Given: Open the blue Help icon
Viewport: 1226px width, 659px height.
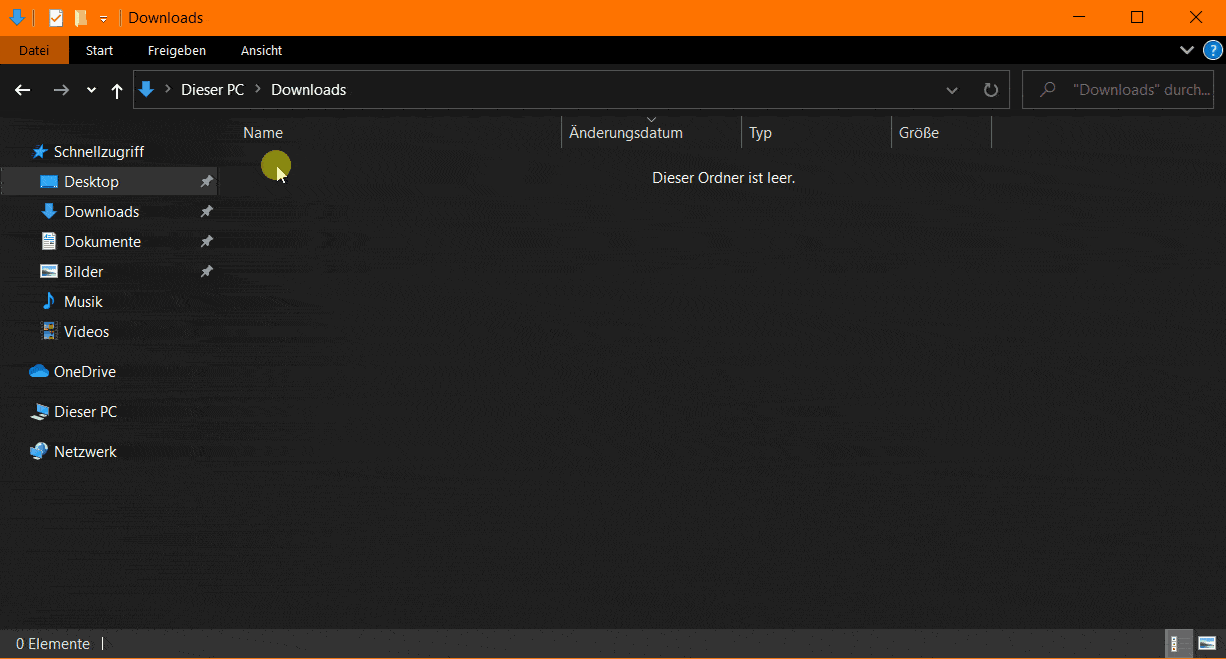Looking at the screenshot, I should tap(1212, 50).
